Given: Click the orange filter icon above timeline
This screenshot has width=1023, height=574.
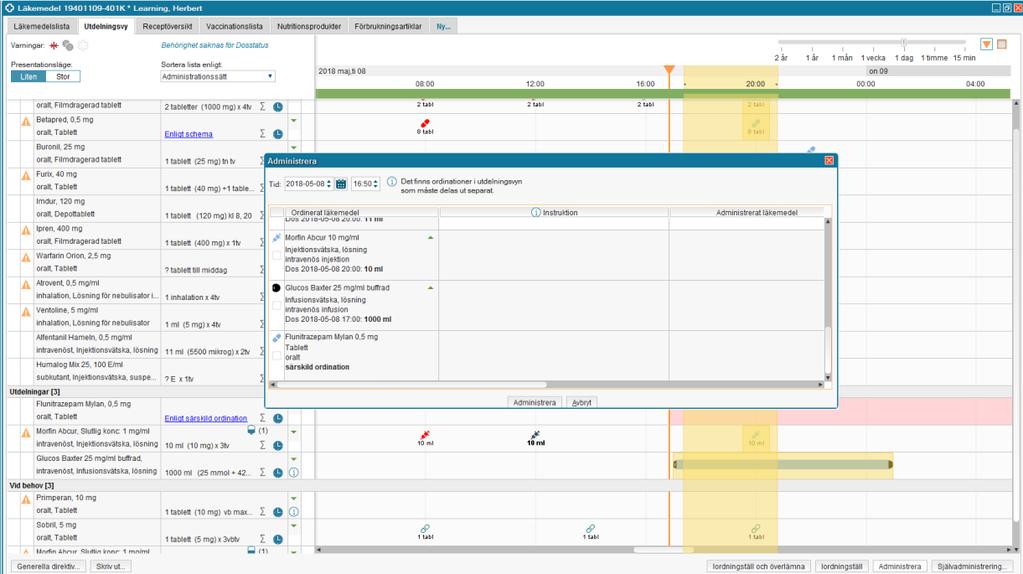Looking at the screenshot, I should 986,44.
